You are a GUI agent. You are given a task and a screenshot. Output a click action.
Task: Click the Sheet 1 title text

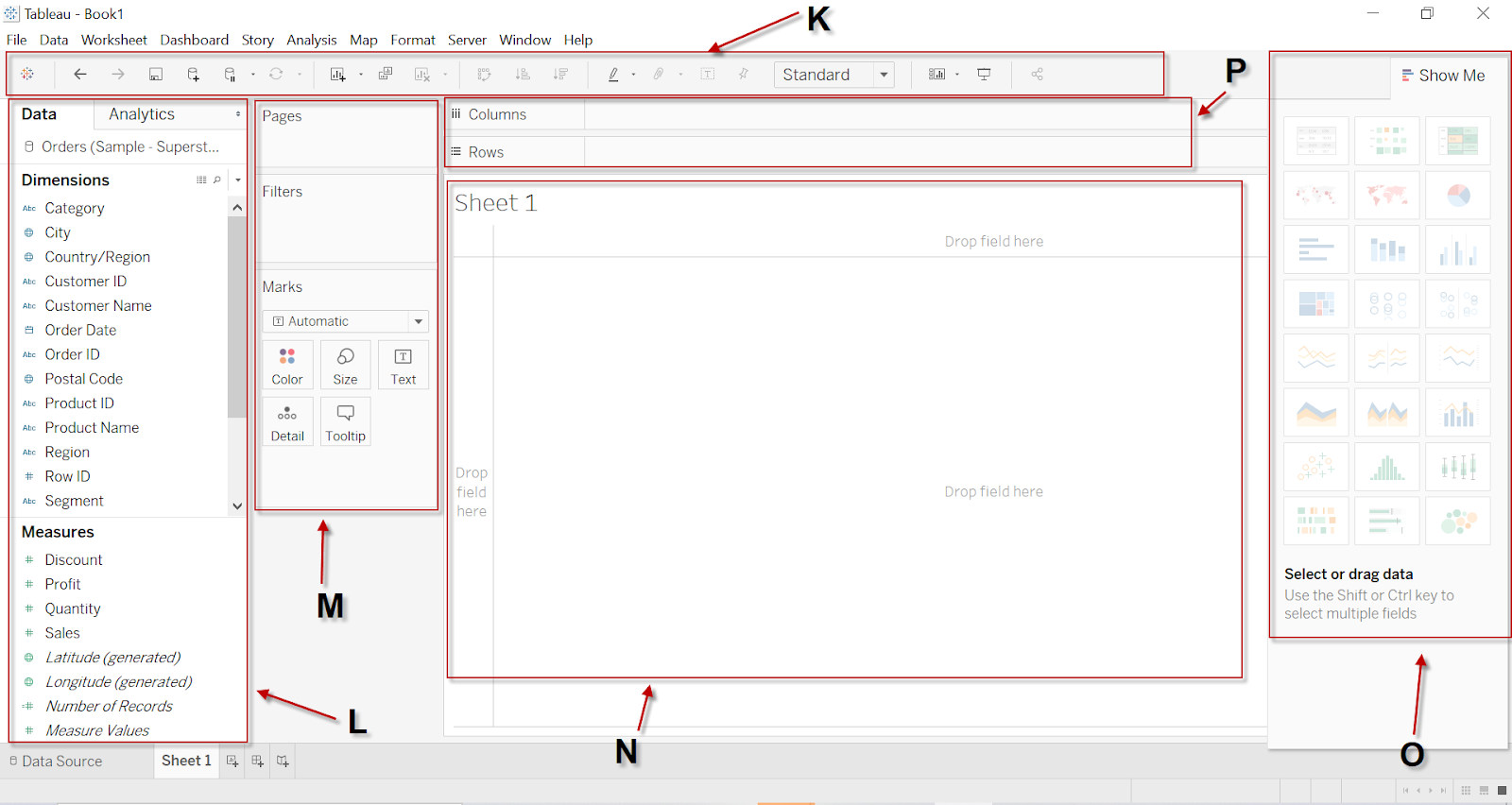coord(496,203)
